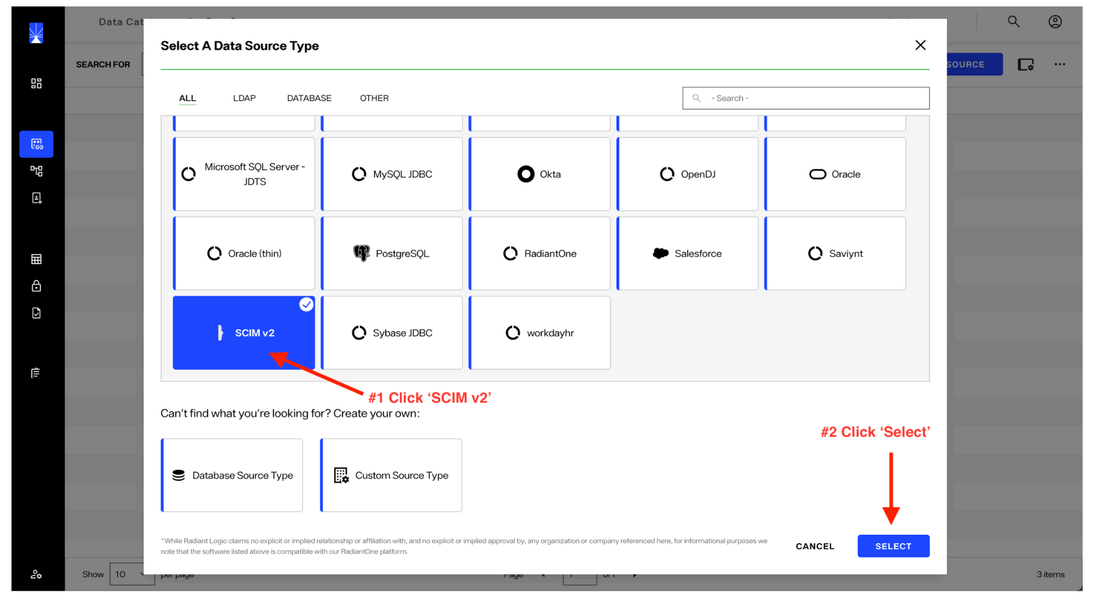Close the Select A Data Source Type dialog

click(920, 45)
